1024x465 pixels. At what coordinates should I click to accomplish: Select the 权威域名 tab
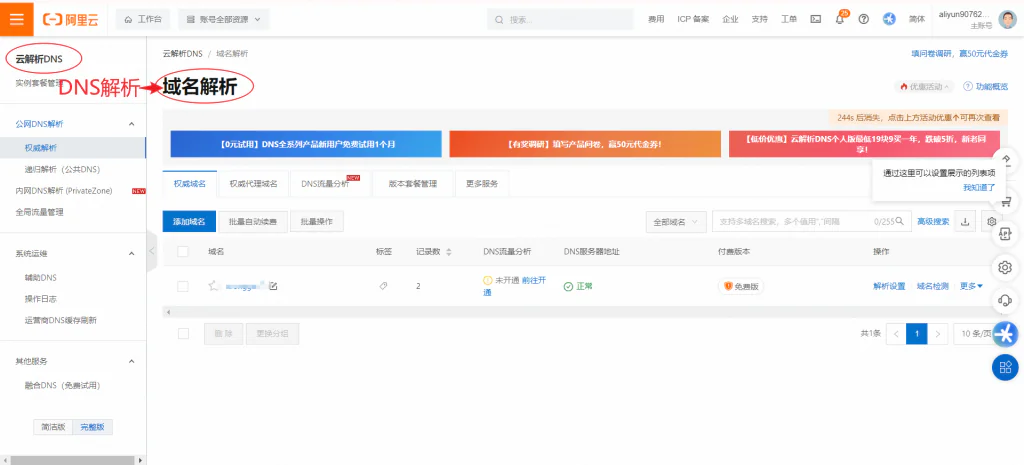coord(189,184)
